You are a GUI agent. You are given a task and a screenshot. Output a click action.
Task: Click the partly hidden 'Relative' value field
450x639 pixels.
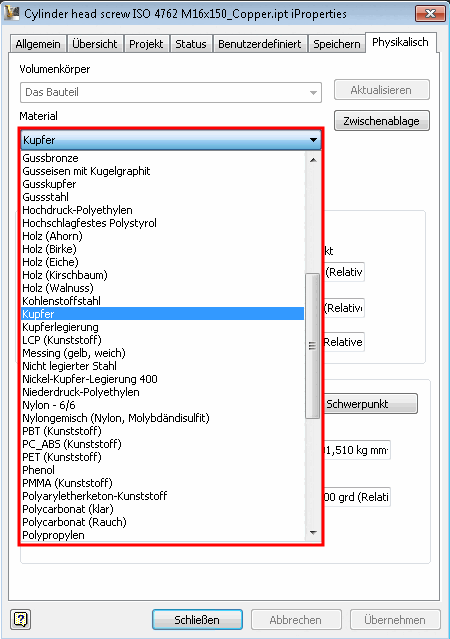tap(344, 342)
